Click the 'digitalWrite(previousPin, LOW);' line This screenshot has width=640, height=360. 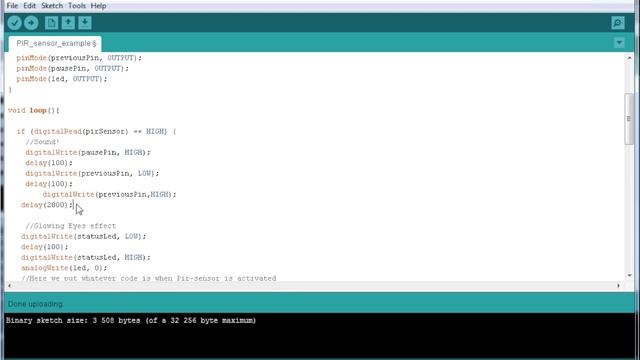(92, 173)
